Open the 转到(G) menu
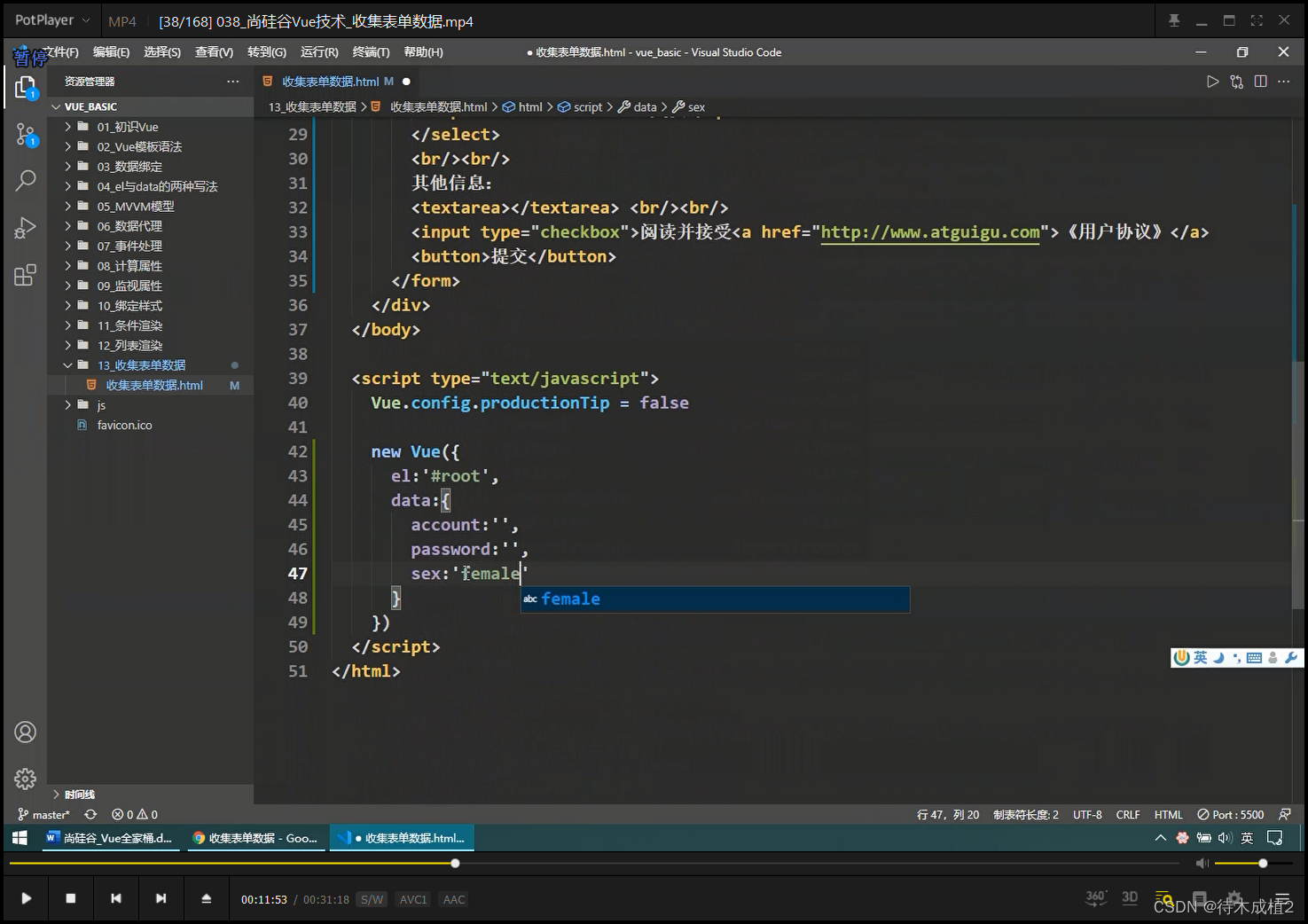 [267, 52]
